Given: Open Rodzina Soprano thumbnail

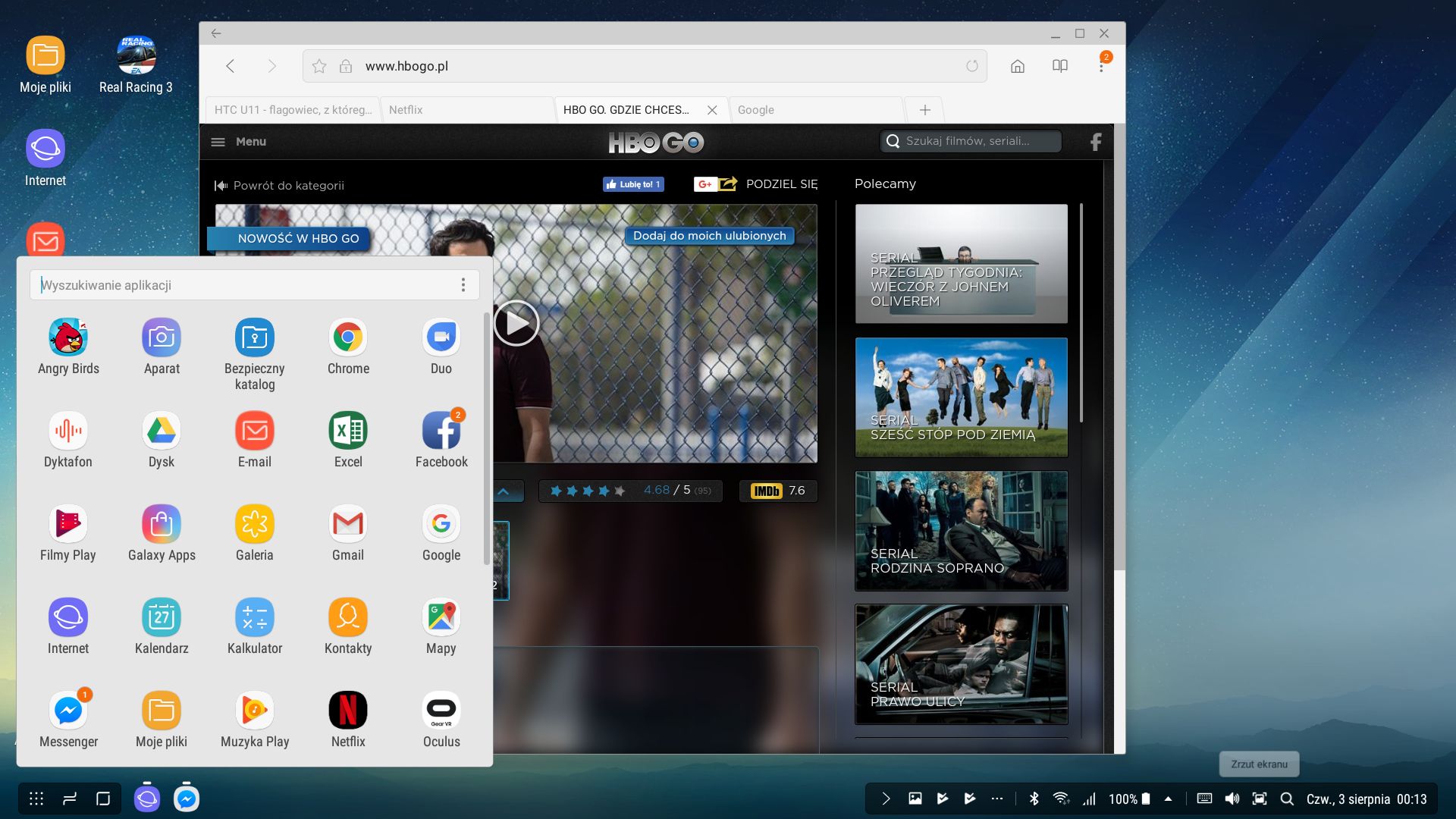Looking at the screenshot, I should click(x=962, y=531).
